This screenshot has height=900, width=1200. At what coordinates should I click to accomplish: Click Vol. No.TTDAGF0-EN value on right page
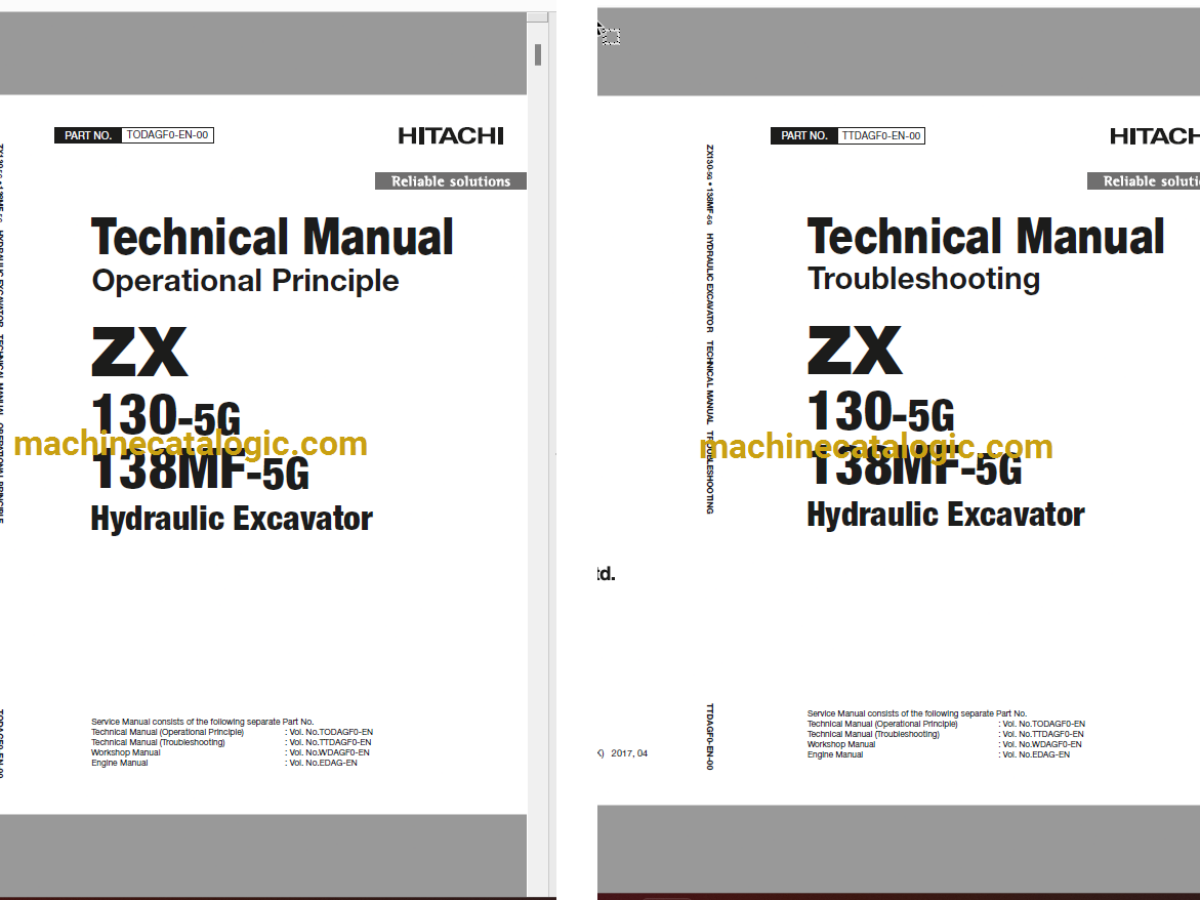[x=1041, y=734]
